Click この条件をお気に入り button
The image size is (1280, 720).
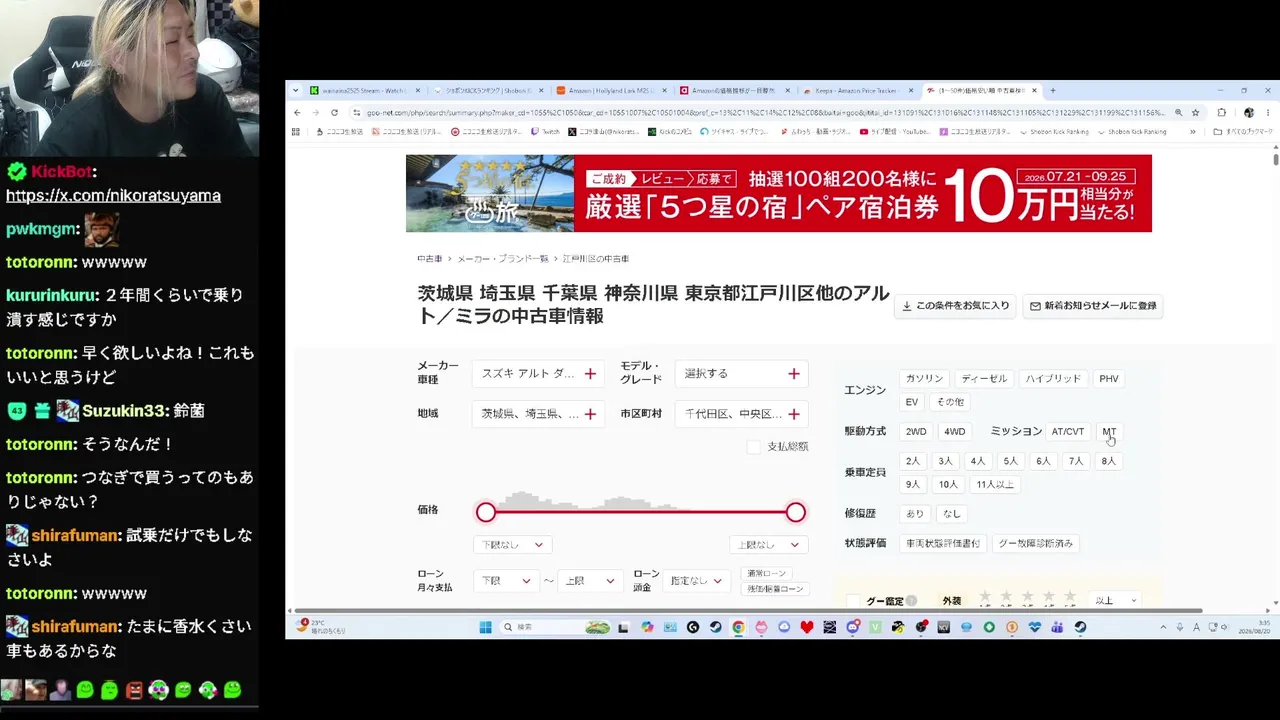tap(956, 306)
